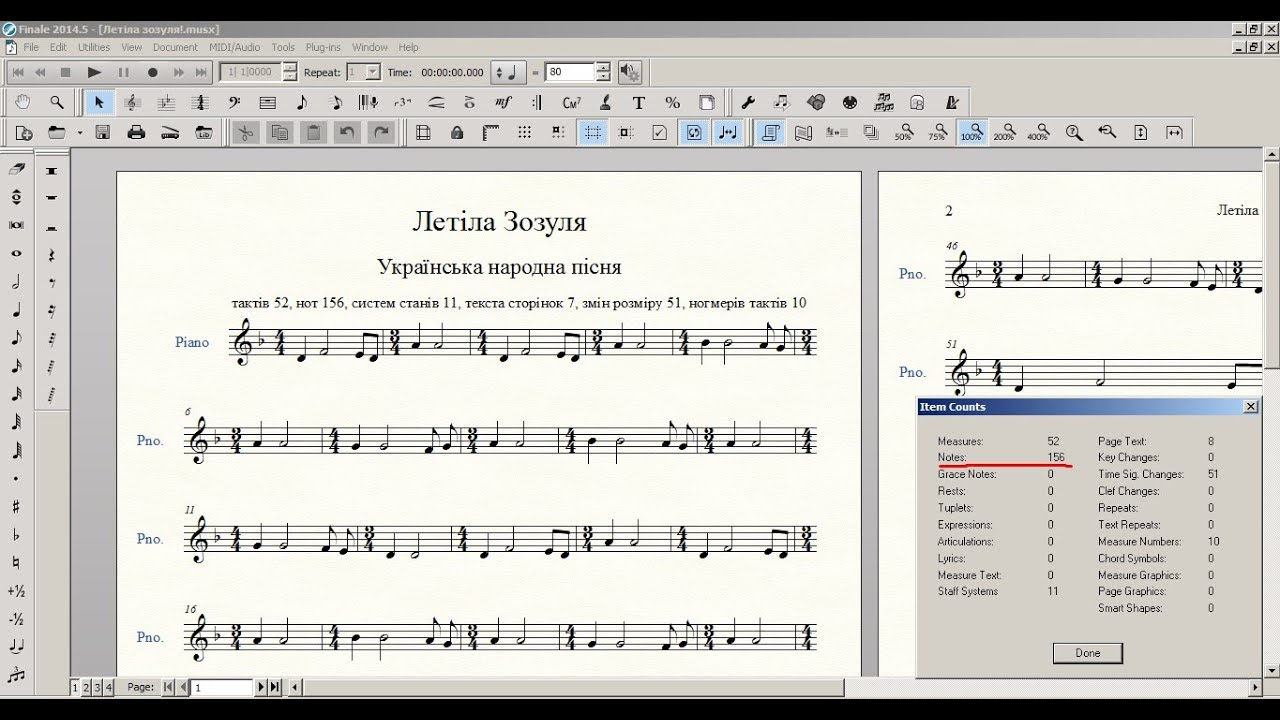Choose the Chord CM7 tool
The width and height of the screenshot is (1280, 720).
tap(571, 102)
